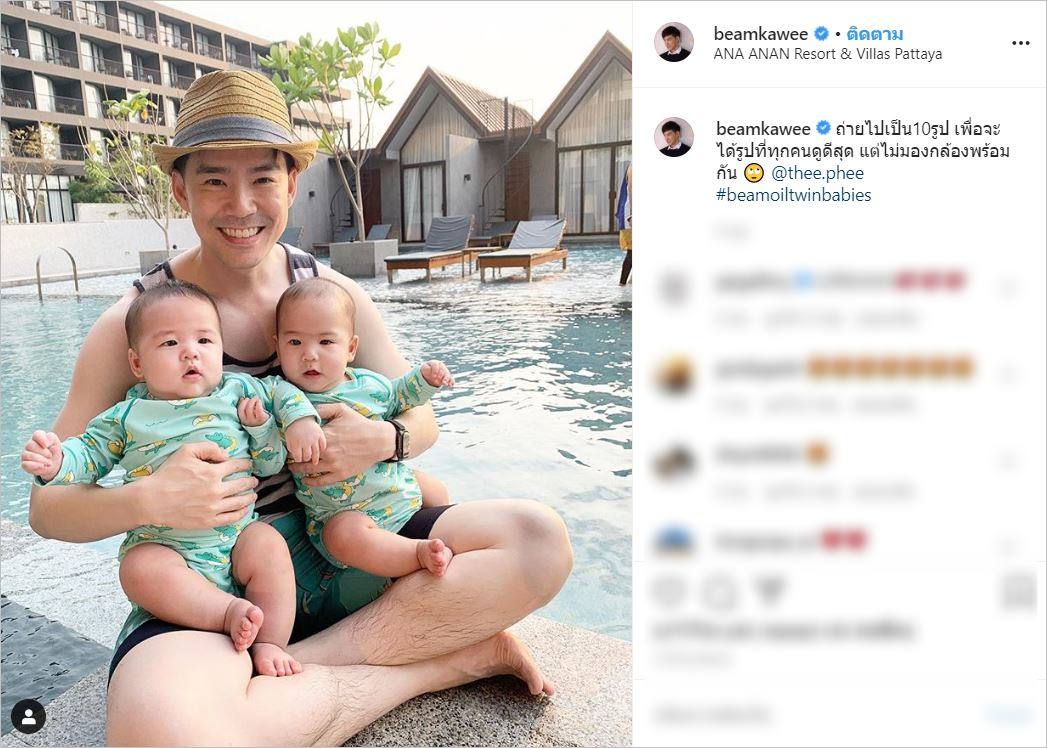Open the #beamoiltwinbabies hashtag
1047x748 pixels.
(793, 195)
